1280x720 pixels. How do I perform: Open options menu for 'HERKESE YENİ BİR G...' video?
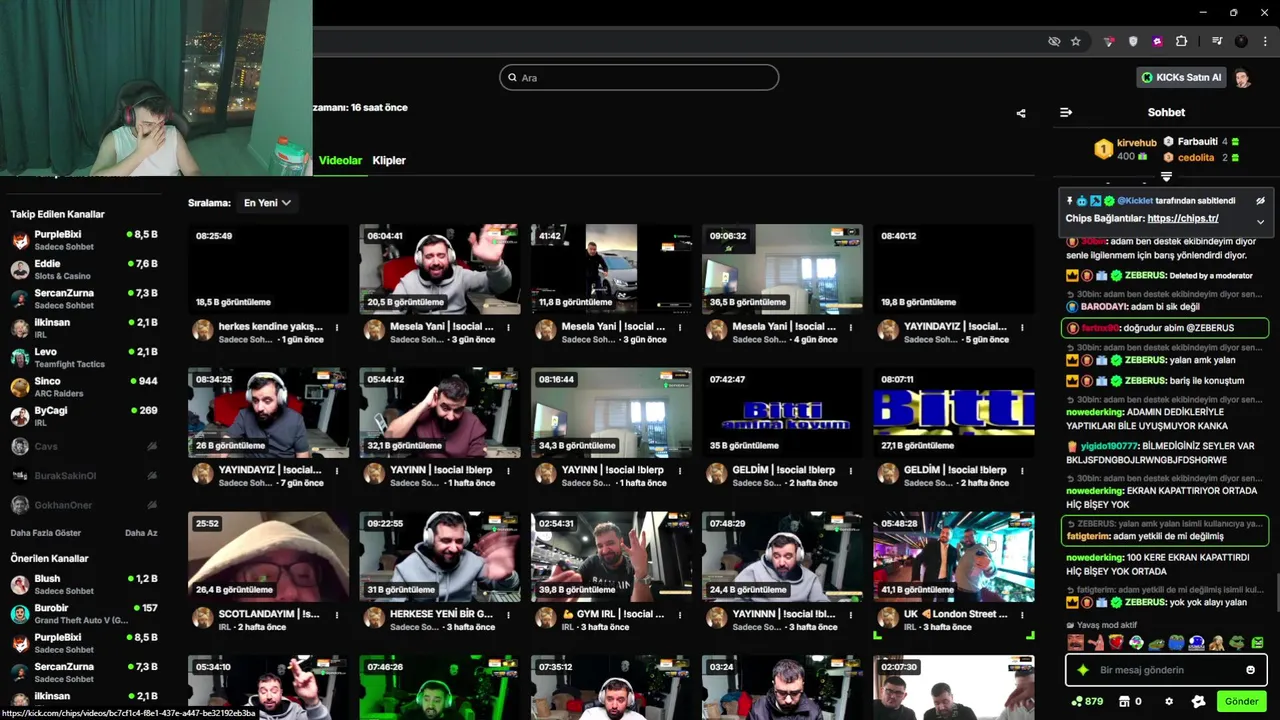508,615
